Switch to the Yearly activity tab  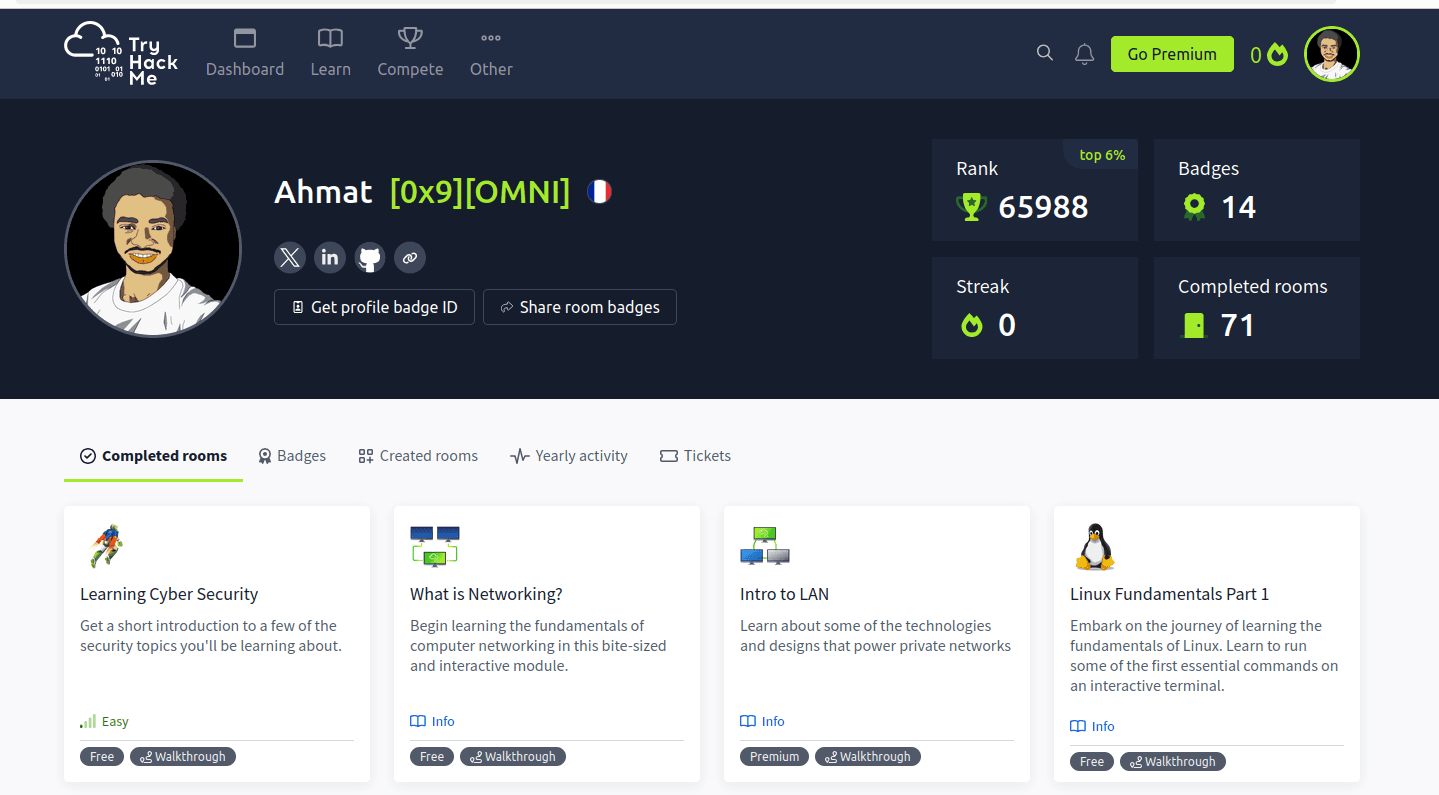click(x=569, y=456)
